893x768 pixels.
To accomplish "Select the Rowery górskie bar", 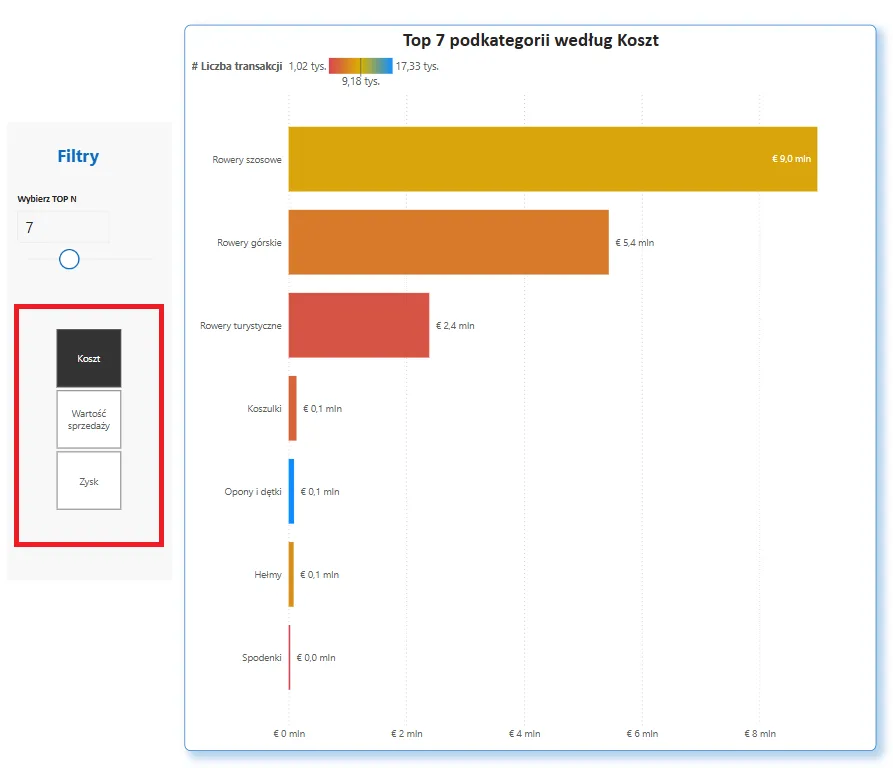I will (448, 242).
